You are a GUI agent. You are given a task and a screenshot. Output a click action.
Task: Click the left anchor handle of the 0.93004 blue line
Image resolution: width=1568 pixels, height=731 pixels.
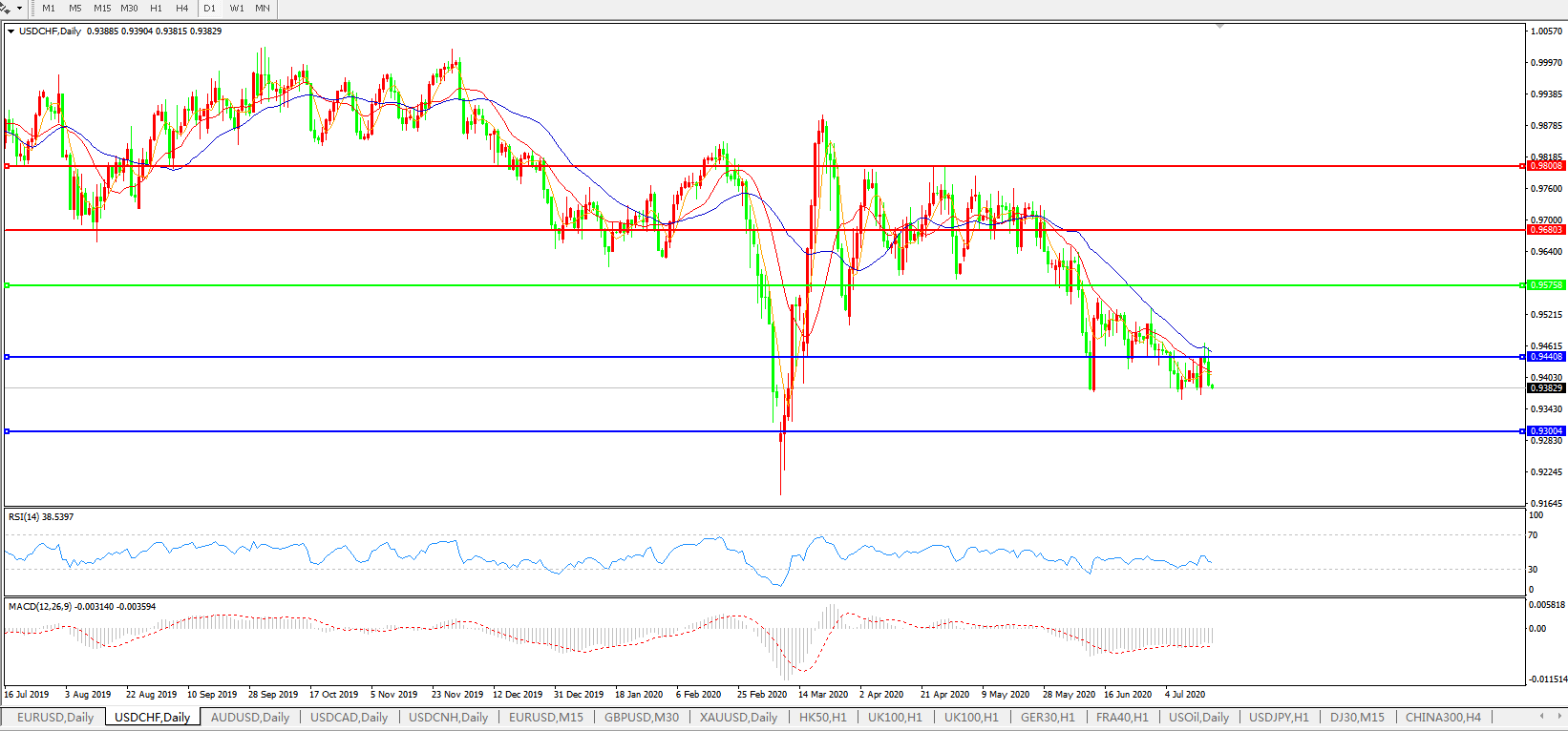pos(8,431)
